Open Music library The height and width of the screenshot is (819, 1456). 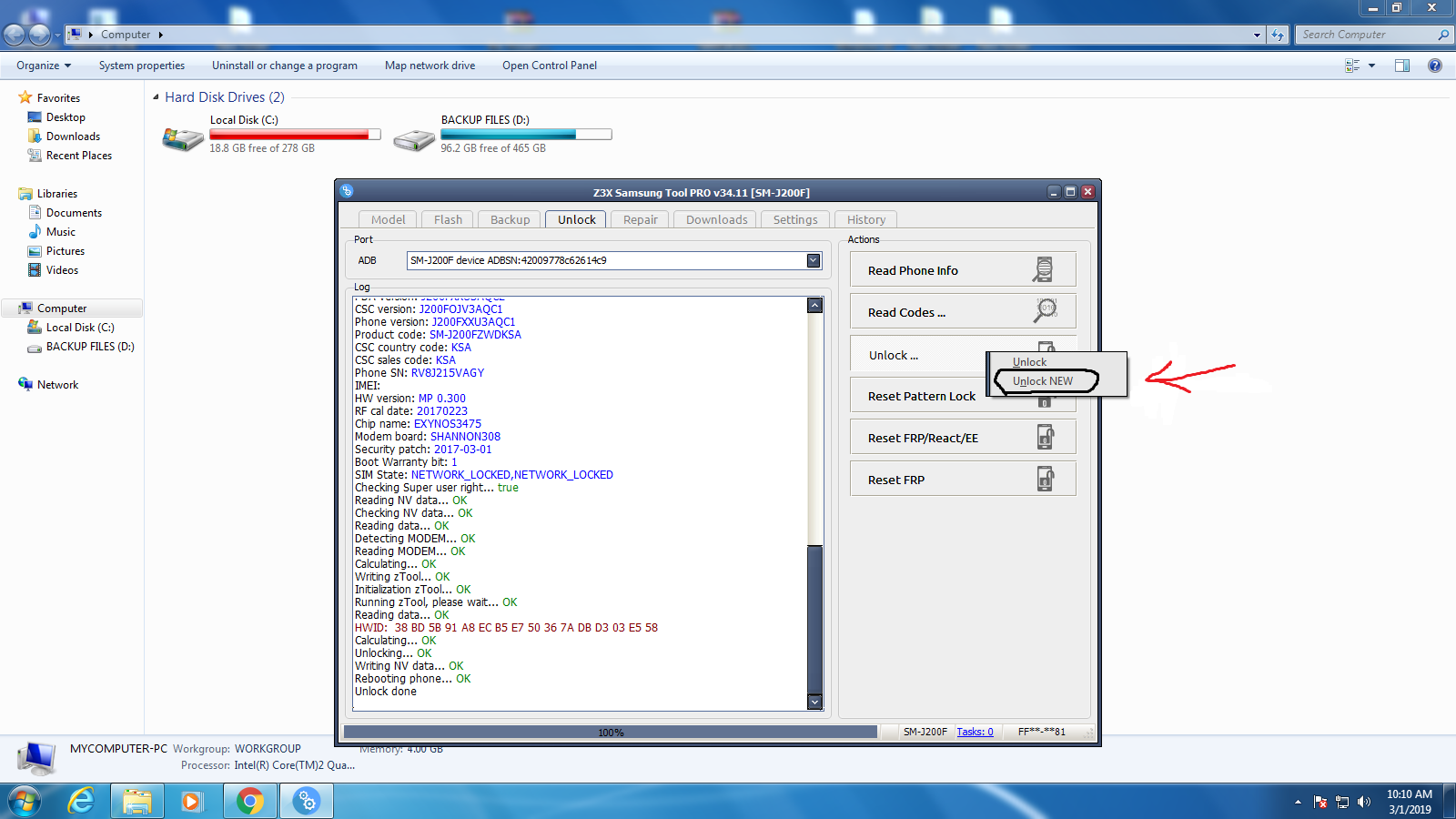tap(61, 232)
